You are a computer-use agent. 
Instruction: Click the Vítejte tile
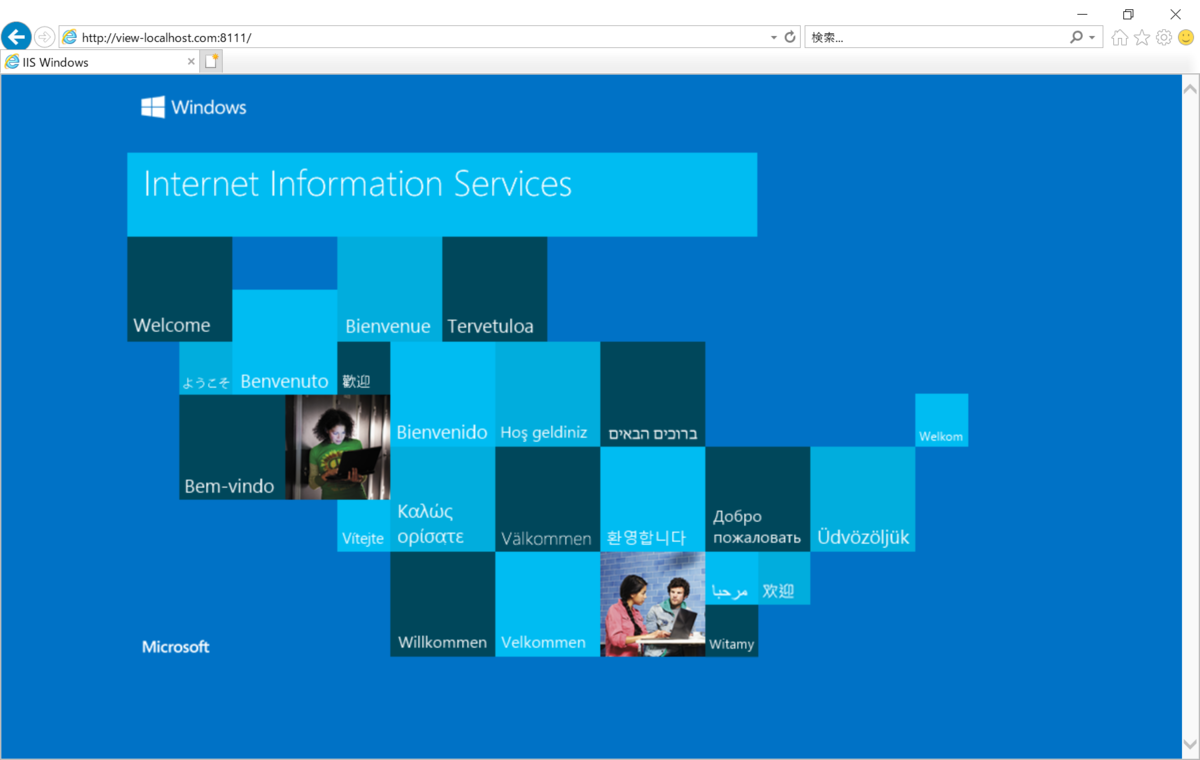coord(363,525)
